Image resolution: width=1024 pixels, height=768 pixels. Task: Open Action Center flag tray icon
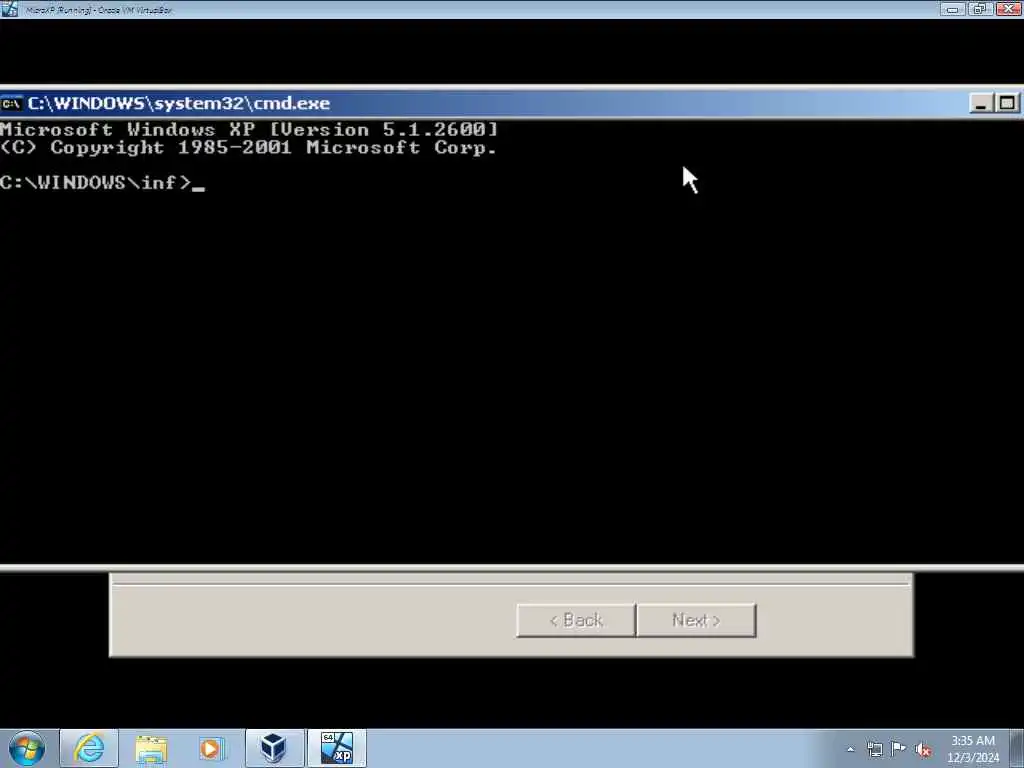pyautogui.click(x=899, y=749)
